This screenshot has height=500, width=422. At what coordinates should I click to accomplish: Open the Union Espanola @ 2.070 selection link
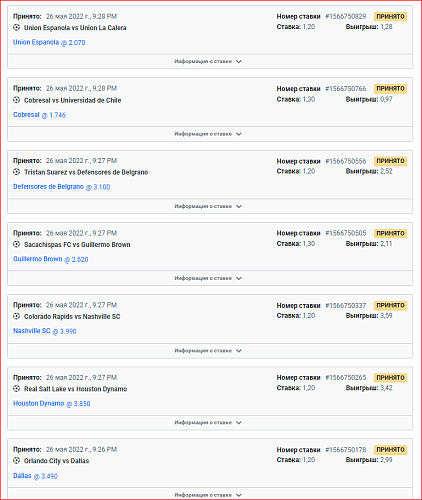(x=49, y=42)
